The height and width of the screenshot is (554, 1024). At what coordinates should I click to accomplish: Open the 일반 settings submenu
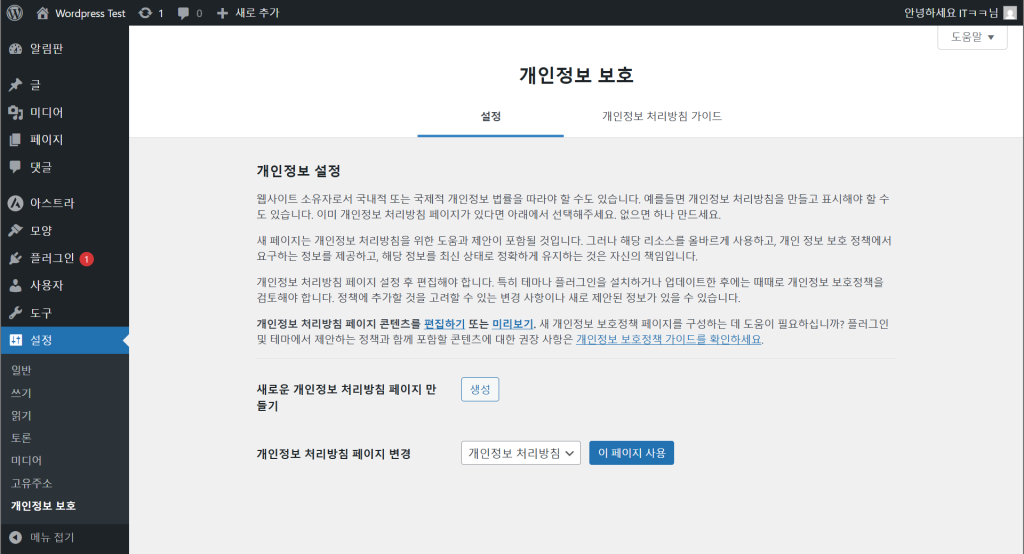(22, 370)
